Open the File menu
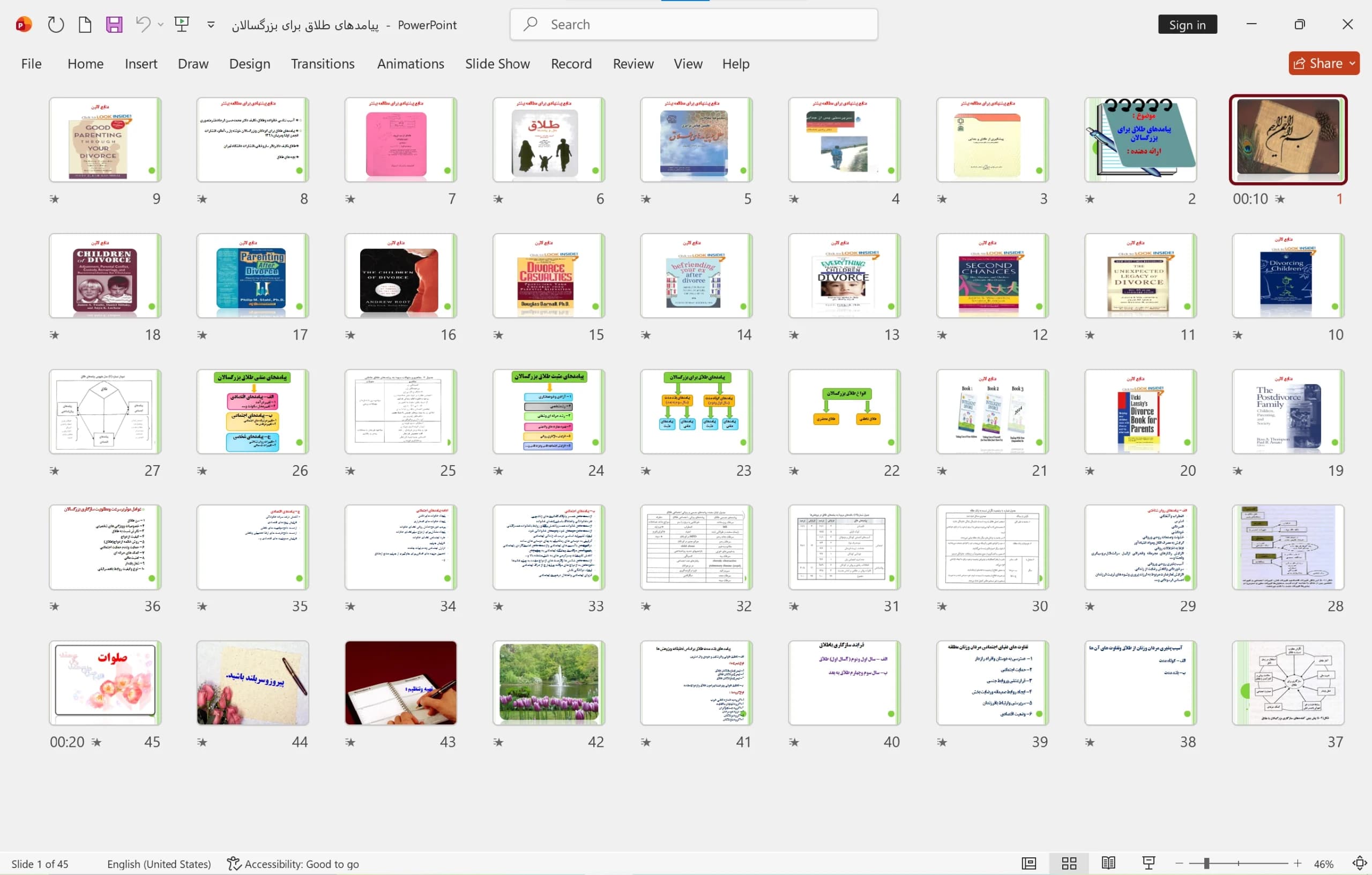The width and height of the screenshot is (1372, 875). [31, 63]
